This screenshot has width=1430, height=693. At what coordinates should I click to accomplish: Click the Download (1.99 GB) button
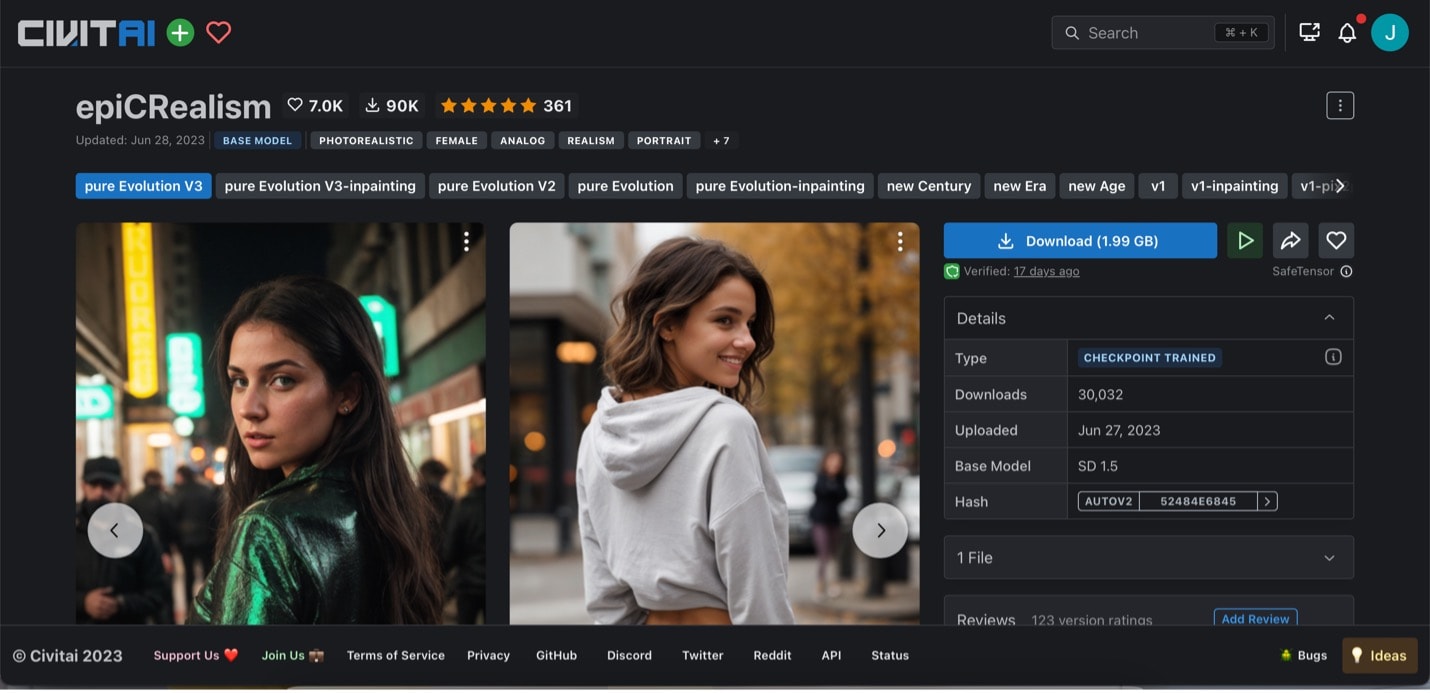click(x=1080, y=240)
